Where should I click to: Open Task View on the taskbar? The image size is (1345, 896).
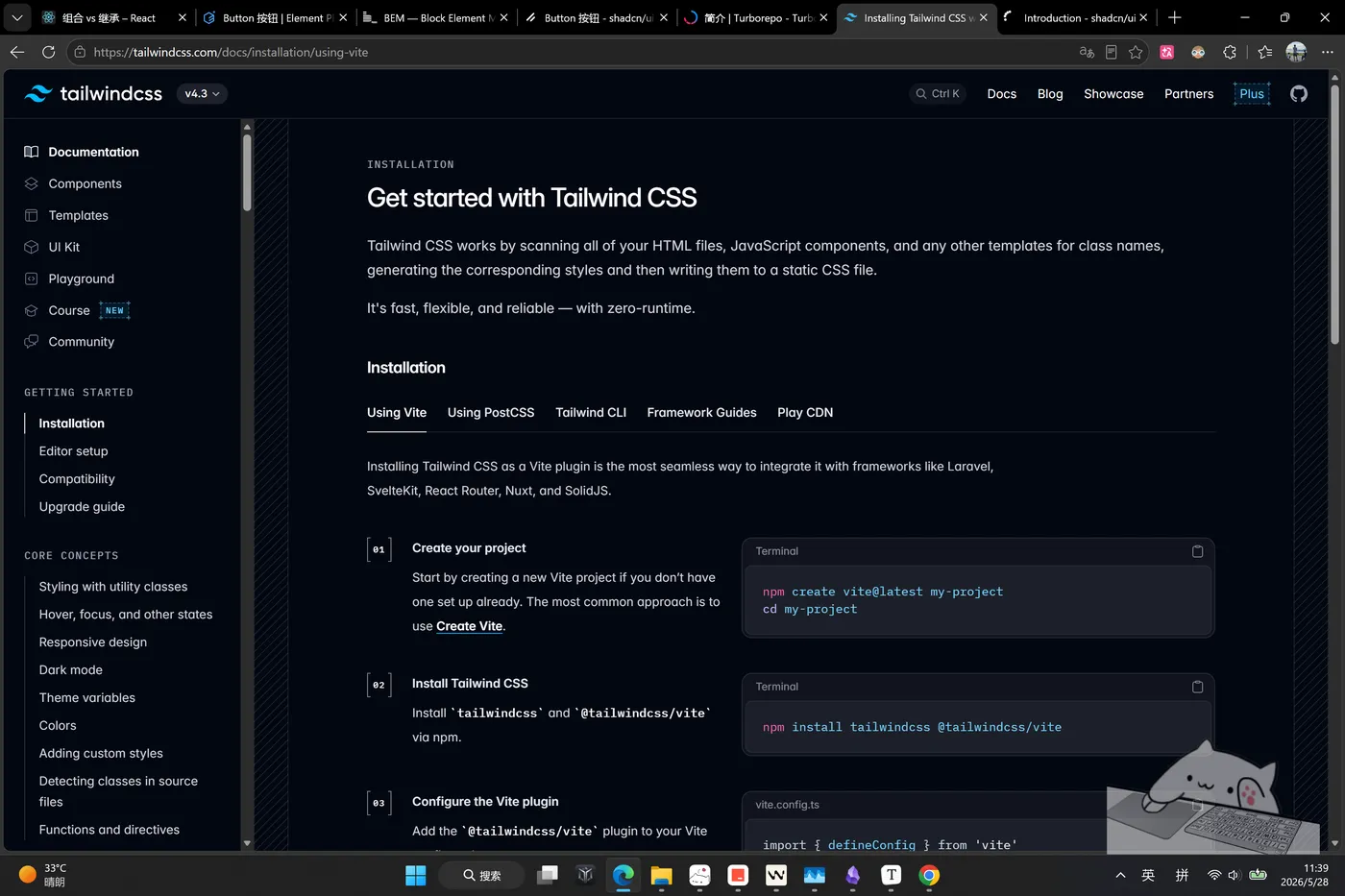pyautogui.click(x=548, y=875)
